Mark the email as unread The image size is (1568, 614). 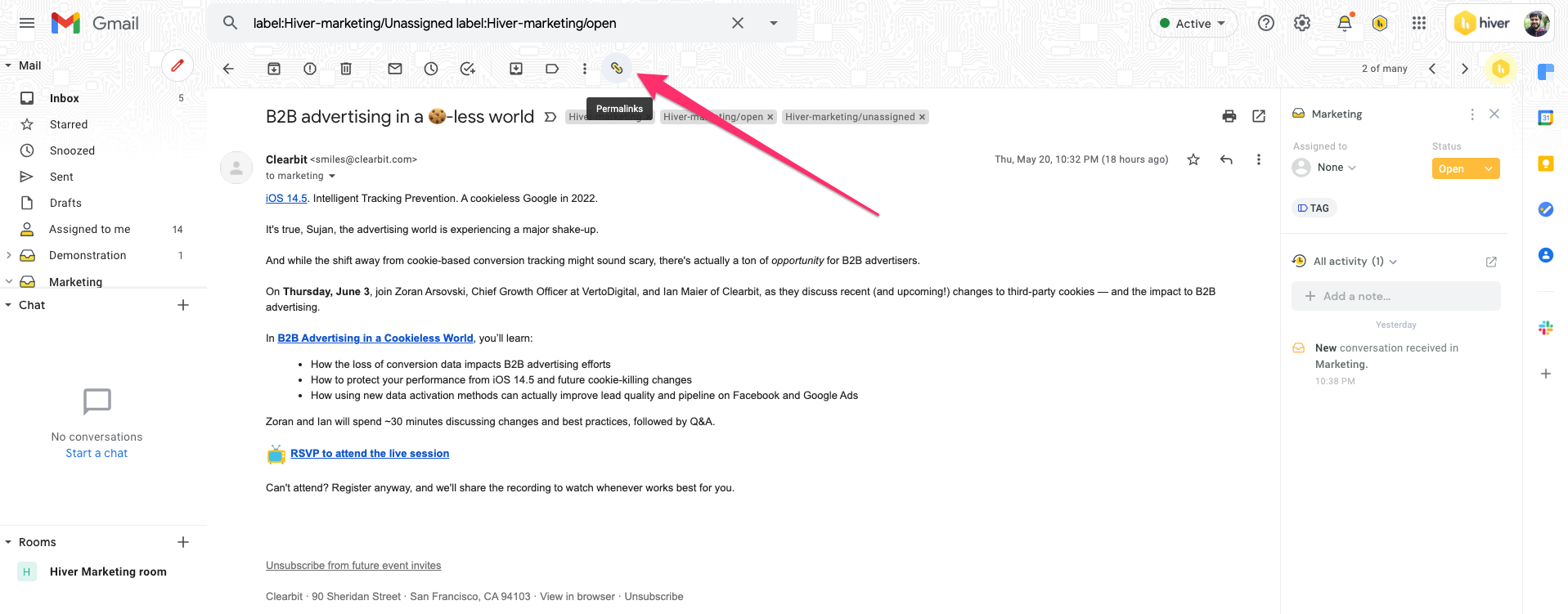[x=395, y=69]
